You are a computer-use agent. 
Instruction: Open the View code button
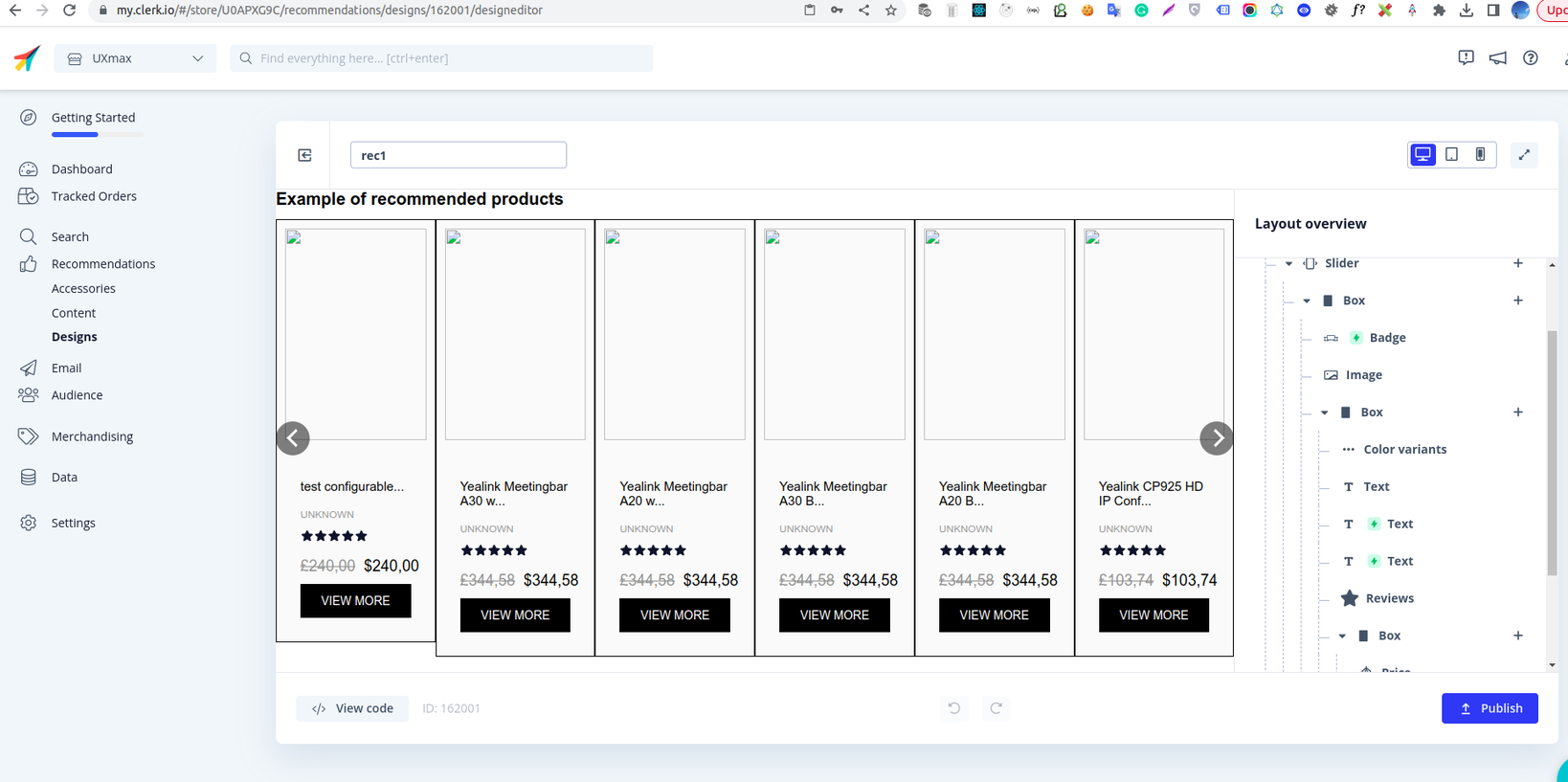coord(352,708)
